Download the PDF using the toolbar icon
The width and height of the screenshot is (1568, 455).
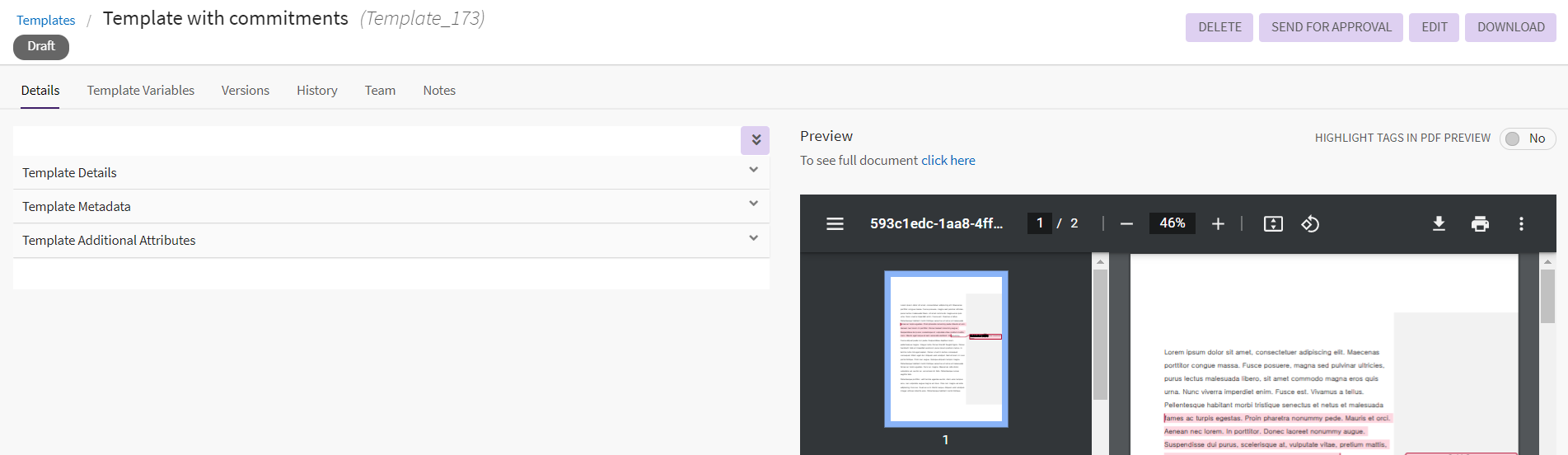tap(1439, 224)
